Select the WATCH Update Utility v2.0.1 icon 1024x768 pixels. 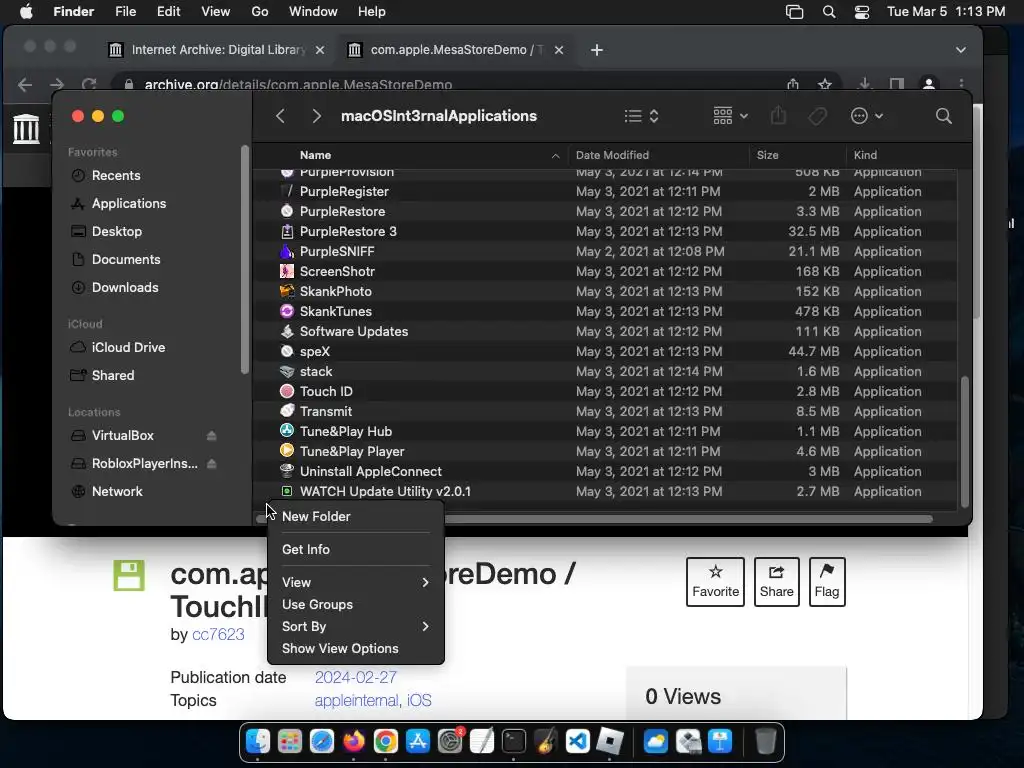pyautogui.click(x=287, y=491)
